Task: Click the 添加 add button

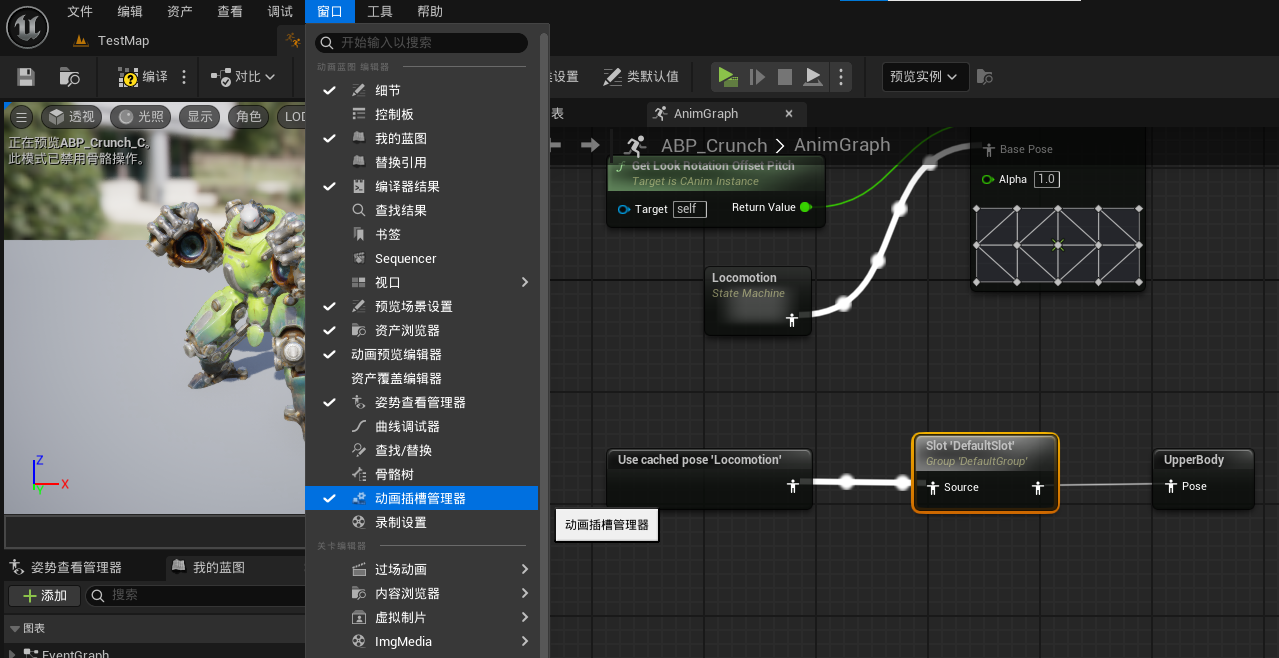Action: (44, 595)
